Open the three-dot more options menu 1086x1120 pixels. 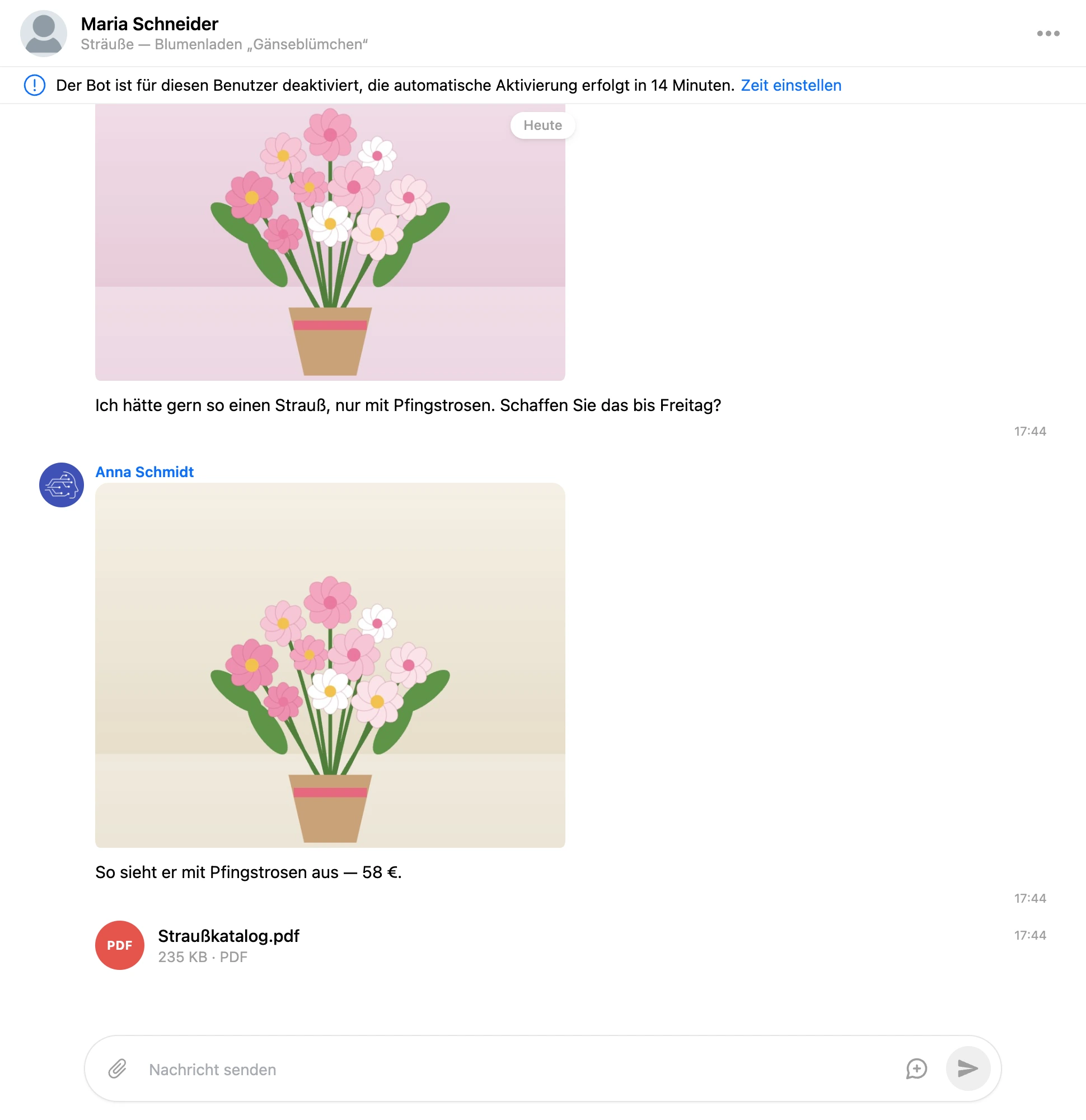pyautogui.click(x=1048, y=34)
